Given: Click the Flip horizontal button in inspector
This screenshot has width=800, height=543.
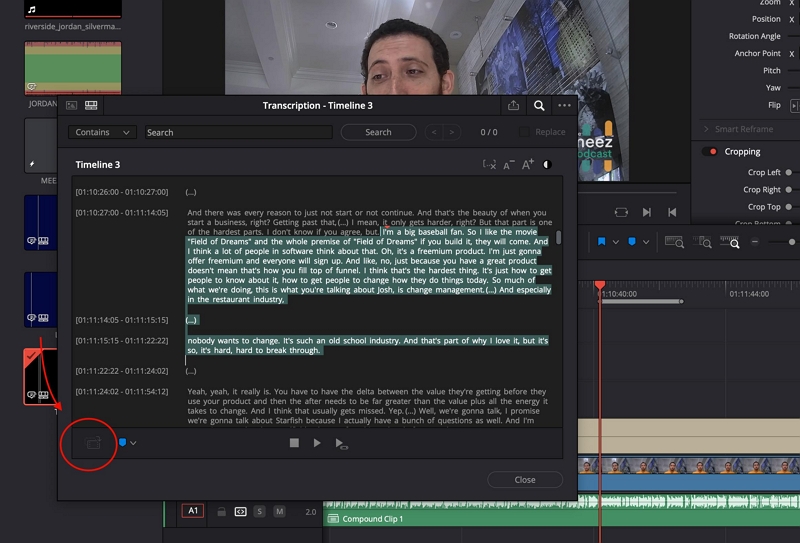Looking at the screenshot, I should [795, 105].
